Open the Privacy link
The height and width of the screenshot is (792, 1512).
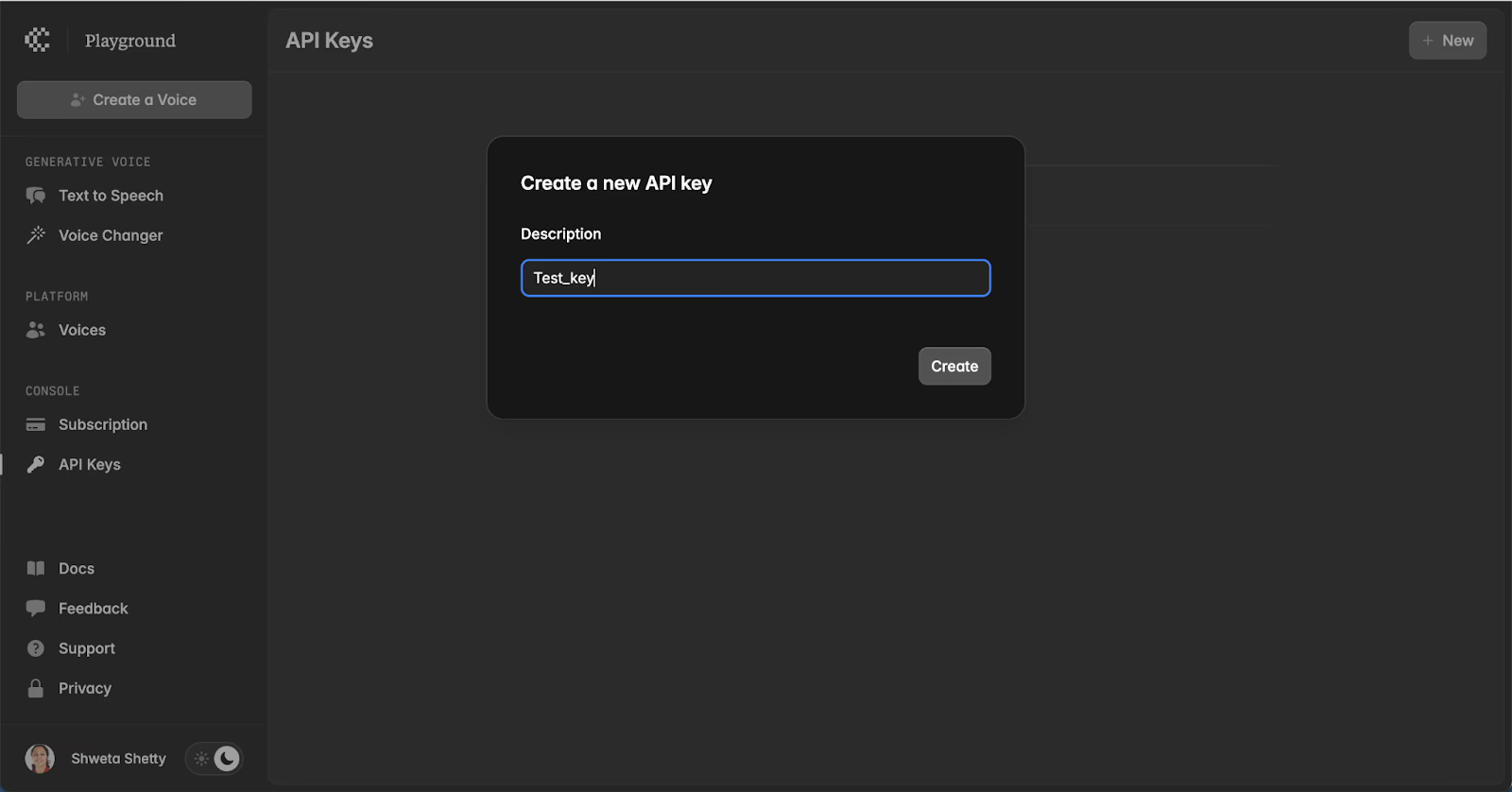pyautogui.click(x=85, y=688)
